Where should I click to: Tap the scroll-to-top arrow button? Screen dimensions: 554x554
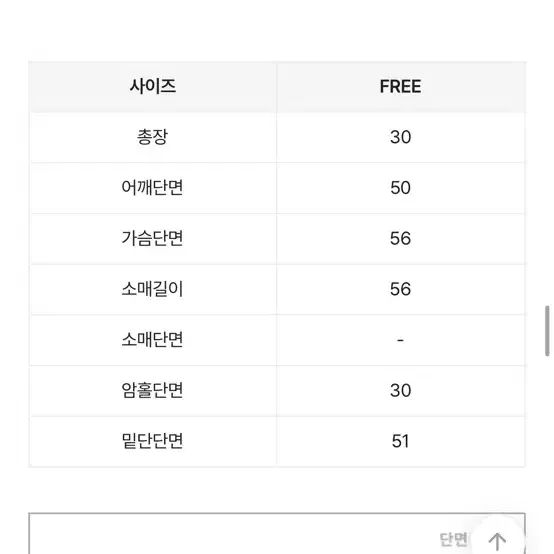[x=497, y=541]
